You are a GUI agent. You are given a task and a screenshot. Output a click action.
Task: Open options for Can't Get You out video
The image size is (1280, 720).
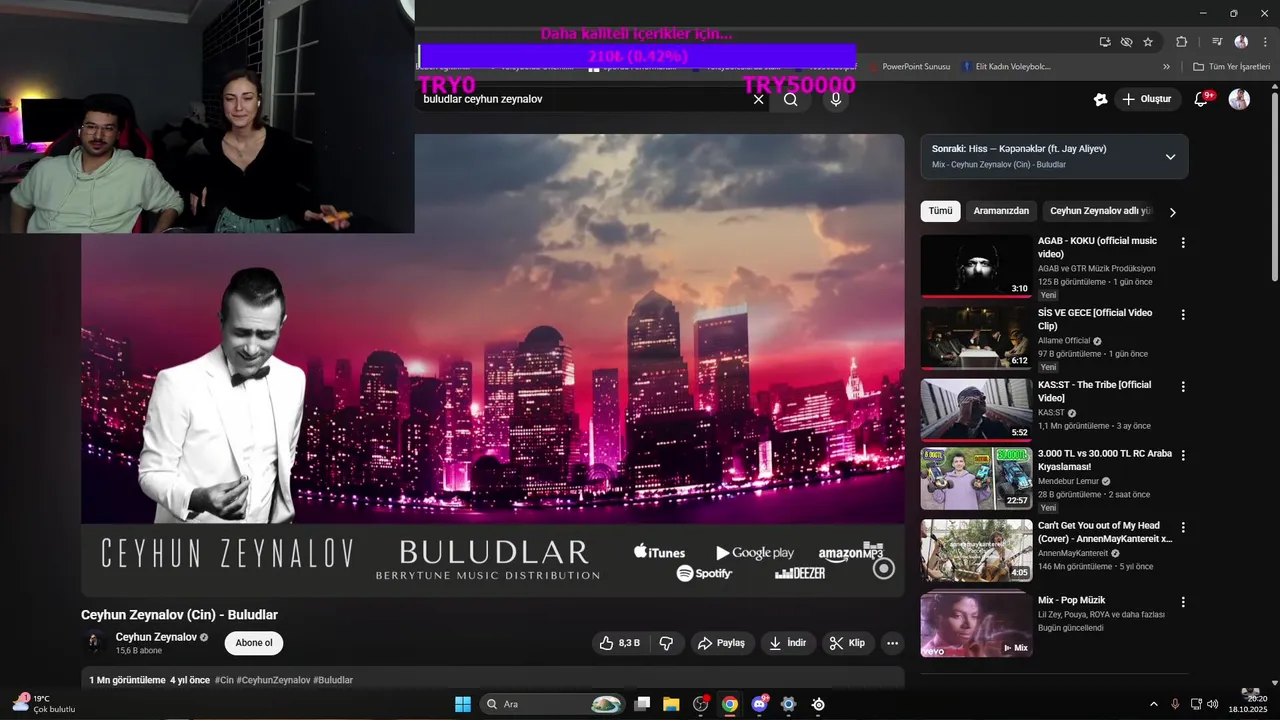1183,527
